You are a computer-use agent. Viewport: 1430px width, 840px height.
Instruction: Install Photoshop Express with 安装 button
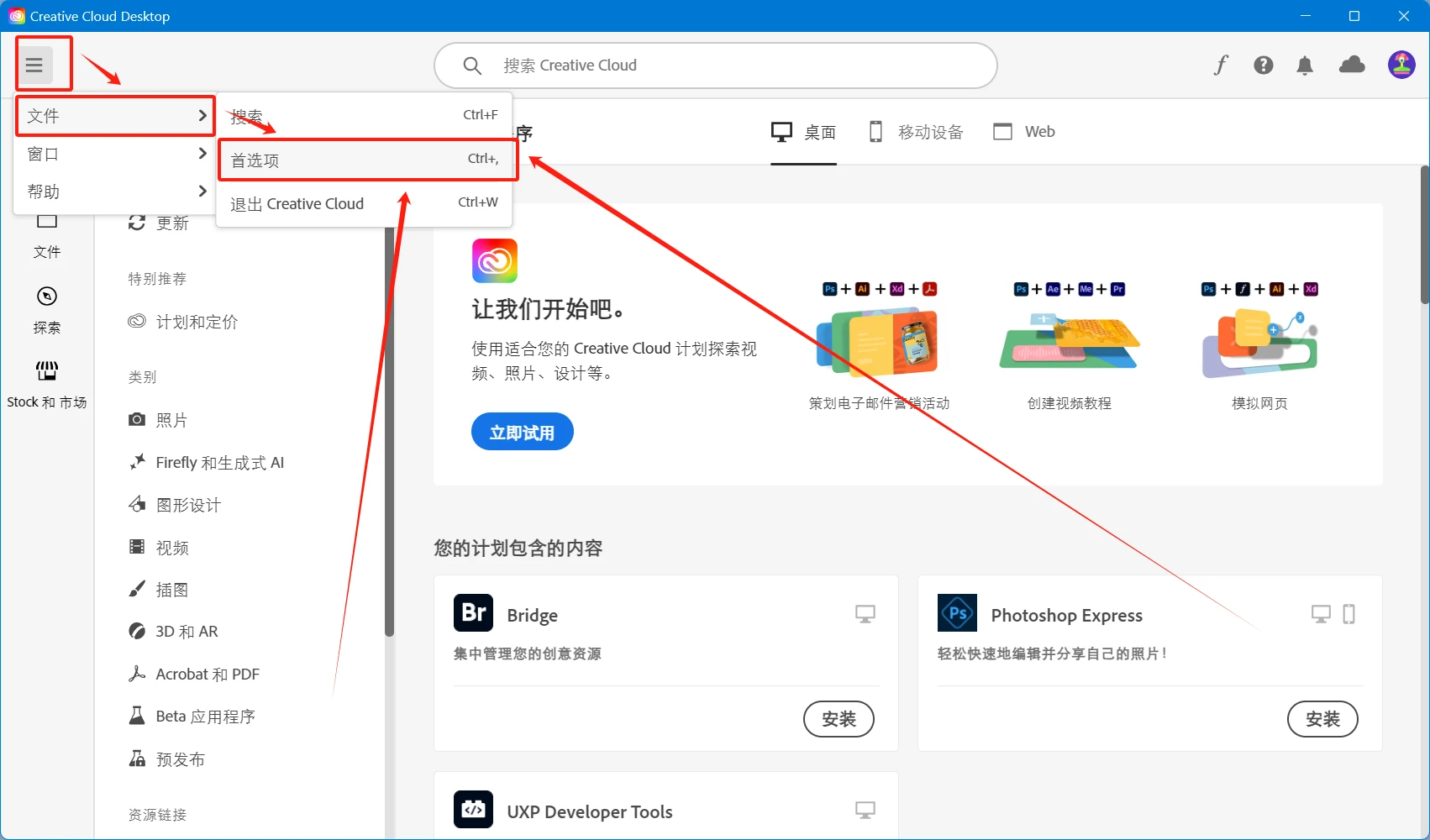coord(1322,719)
